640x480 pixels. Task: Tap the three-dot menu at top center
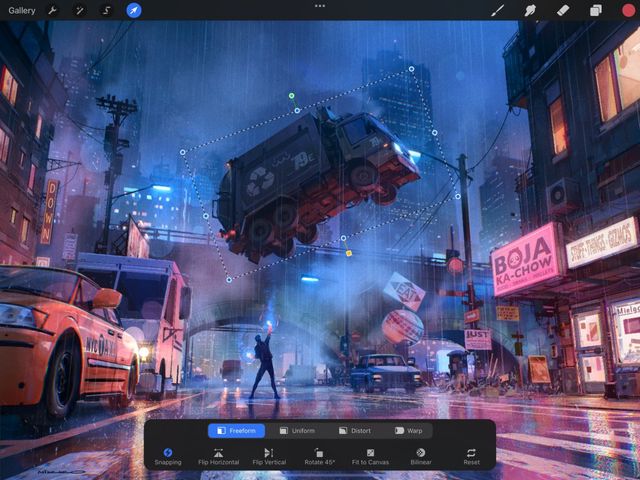[x=320, y=6]
